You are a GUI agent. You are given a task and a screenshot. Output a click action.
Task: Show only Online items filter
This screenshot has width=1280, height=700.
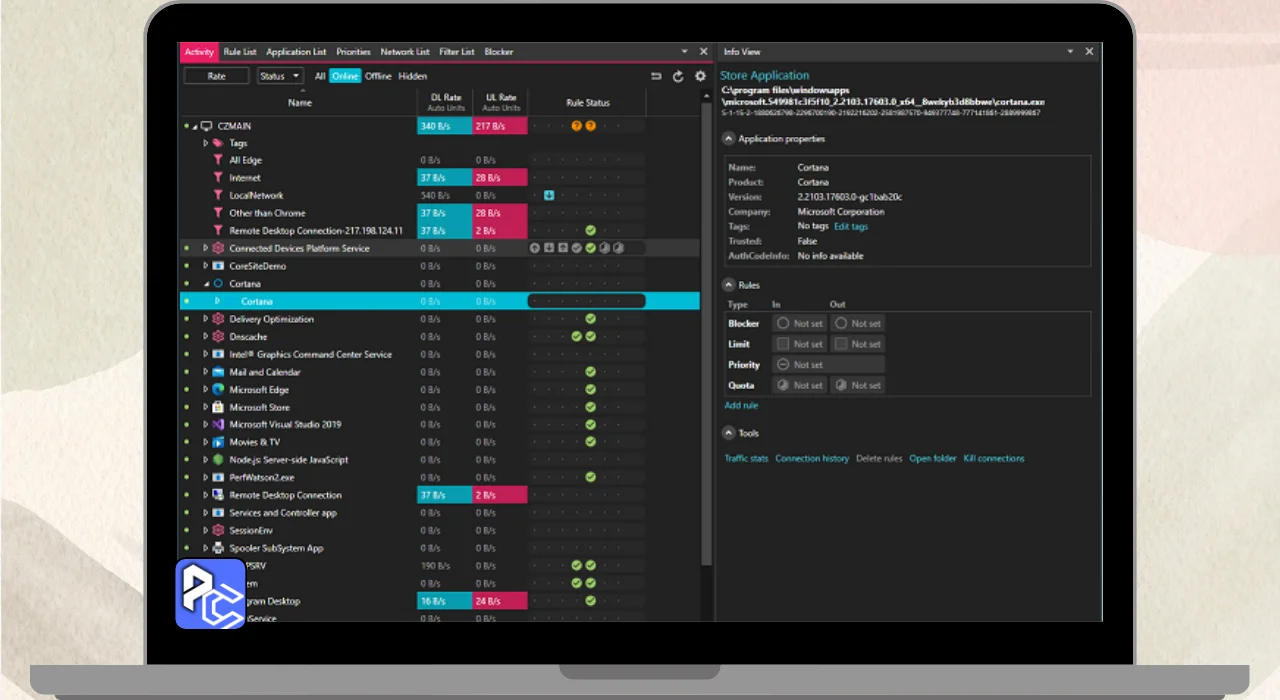[x=345, y=76]
